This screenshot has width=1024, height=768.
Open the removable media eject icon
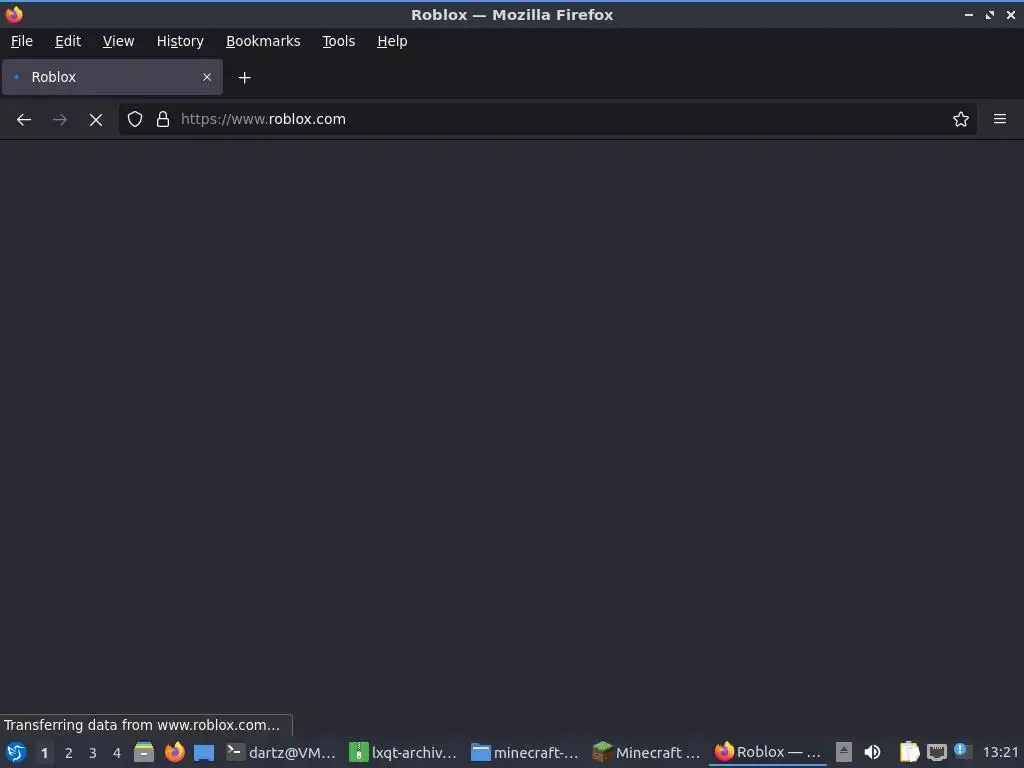click(x=844, y=752)
